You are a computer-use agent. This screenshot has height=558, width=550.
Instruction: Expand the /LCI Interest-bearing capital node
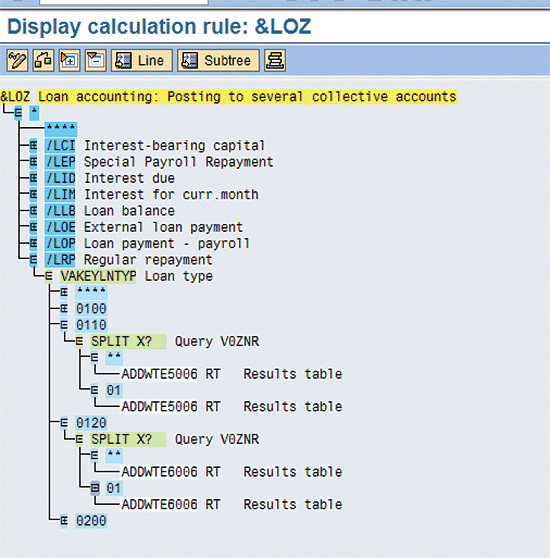pyautogui.click(x=33, y=146)
